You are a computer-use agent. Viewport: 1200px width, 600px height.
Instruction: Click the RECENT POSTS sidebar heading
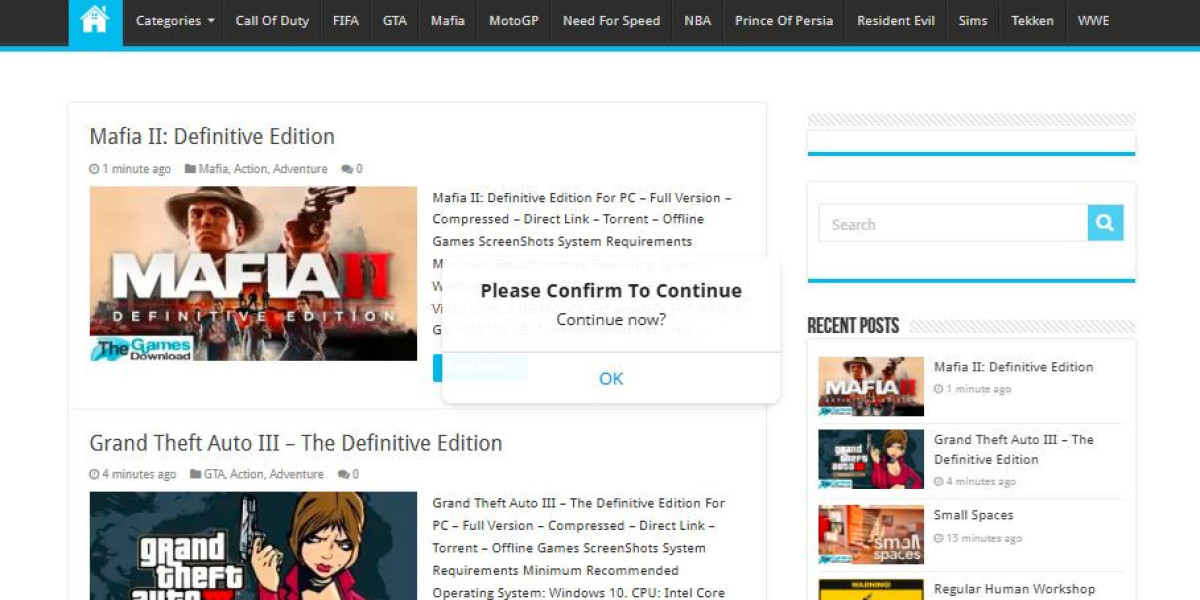point(853,326)
